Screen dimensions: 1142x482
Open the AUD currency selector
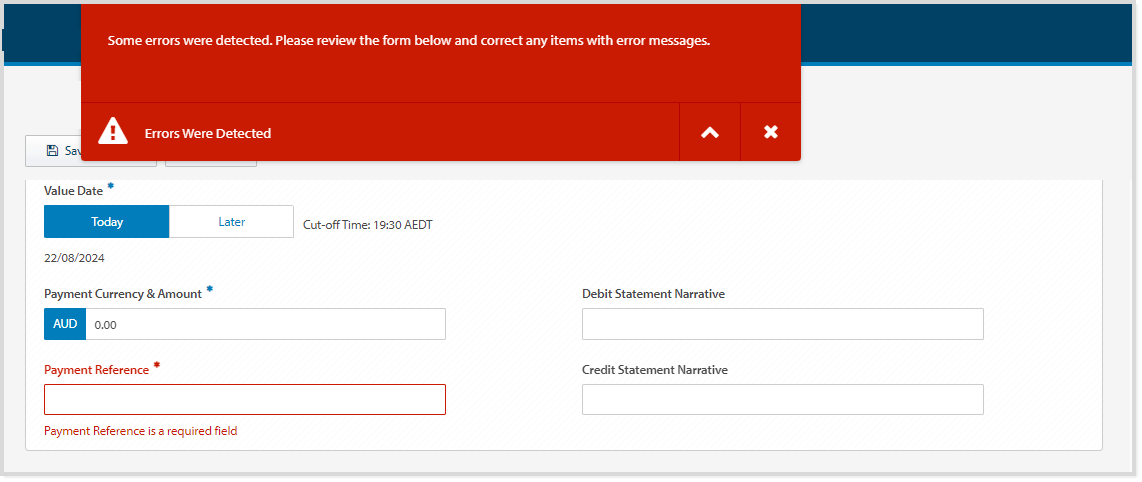65,324
